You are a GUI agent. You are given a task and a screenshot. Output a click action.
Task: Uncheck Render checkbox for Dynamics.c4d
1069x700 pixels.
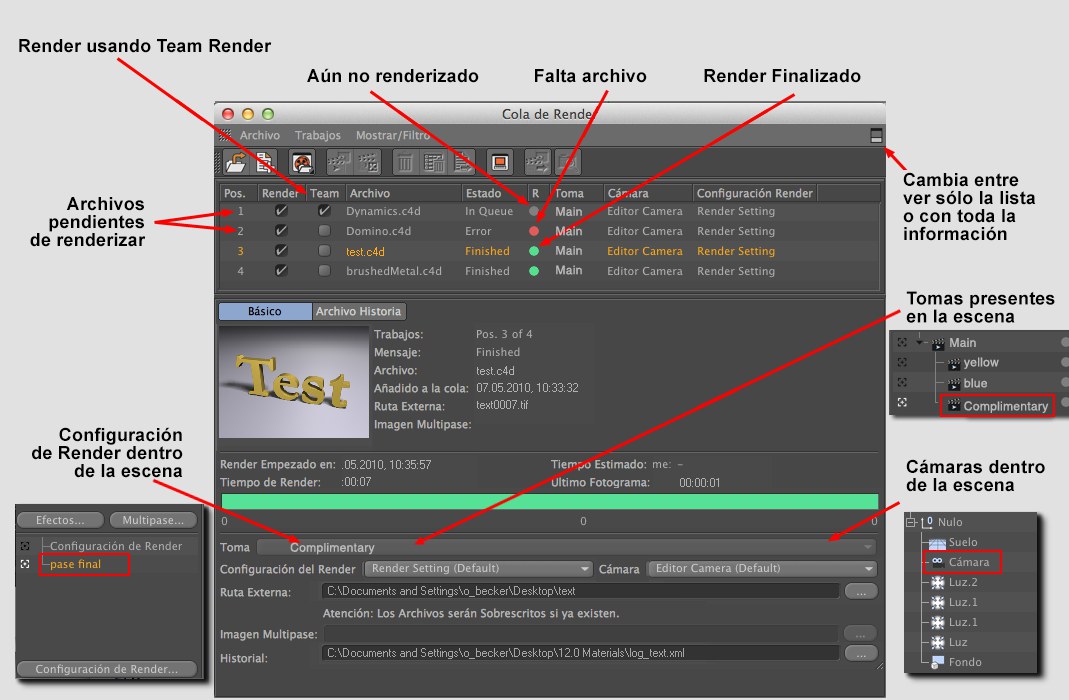281,211
